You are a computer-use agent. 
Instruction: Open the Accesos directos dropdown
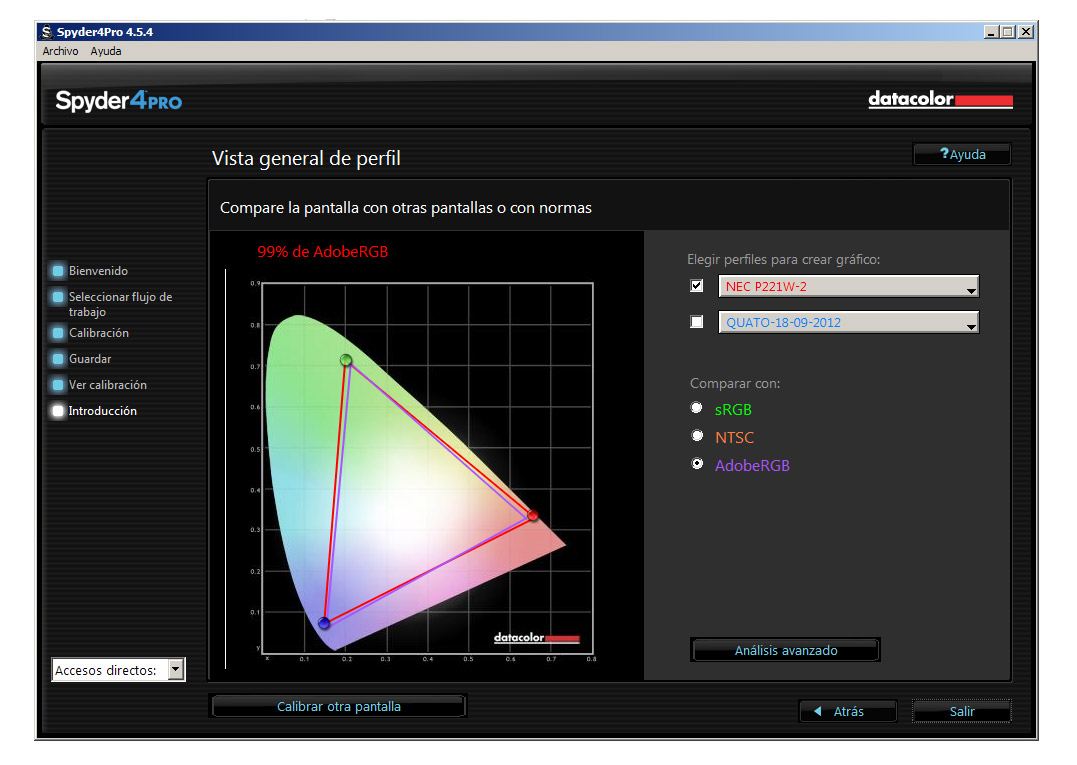(176, 670)
